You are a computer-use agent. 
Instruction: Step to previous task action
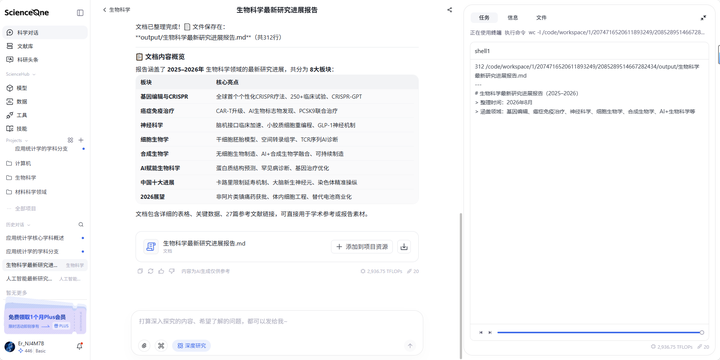[x=481, y=332]
